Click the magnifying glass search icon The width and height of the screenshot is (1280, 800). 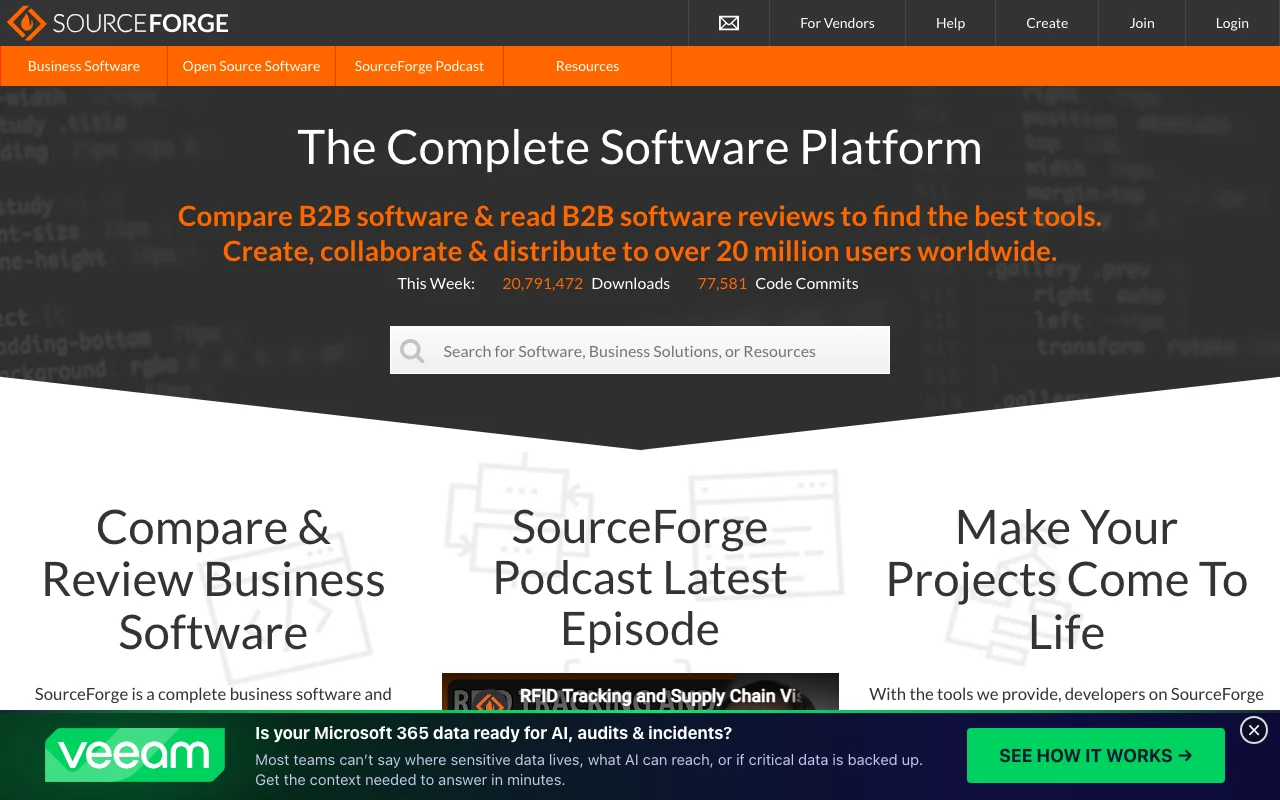[412, 351]
